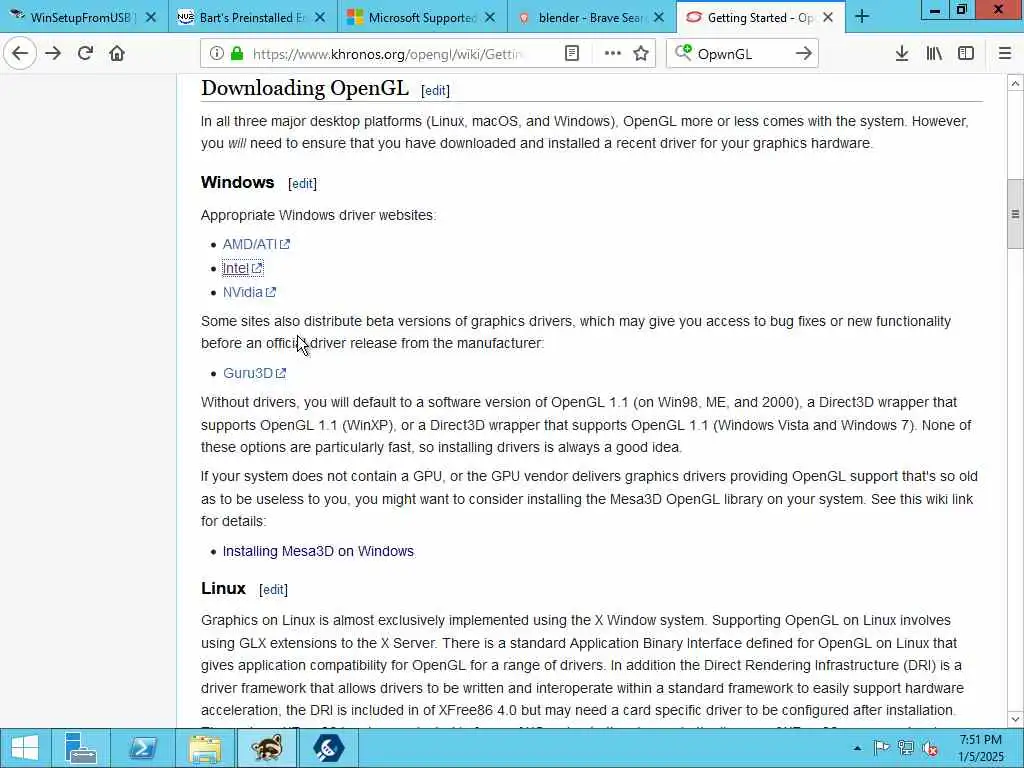Click the page scrollbar up arrow
The height and width of the screenshot is (768, 1024).
1015,84
